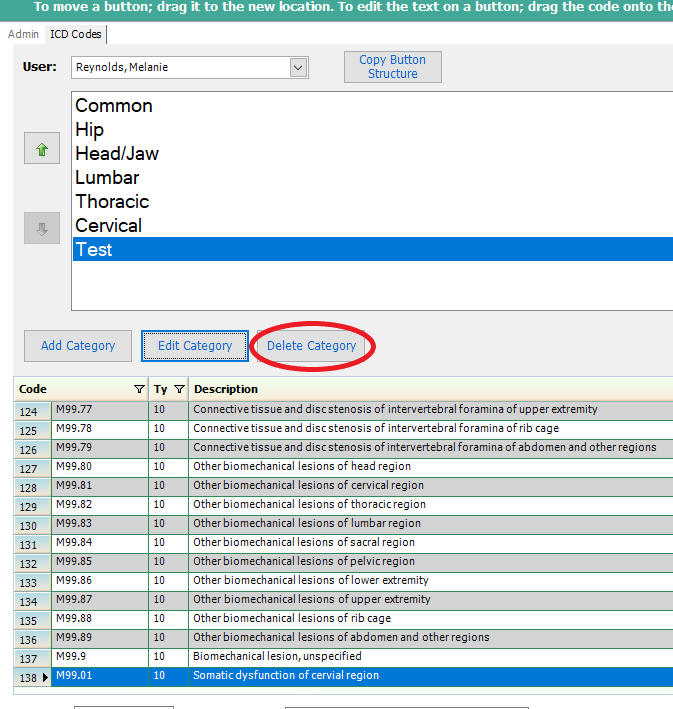
Task: Select the Lumbar category
Action: [x=107, y=178]
